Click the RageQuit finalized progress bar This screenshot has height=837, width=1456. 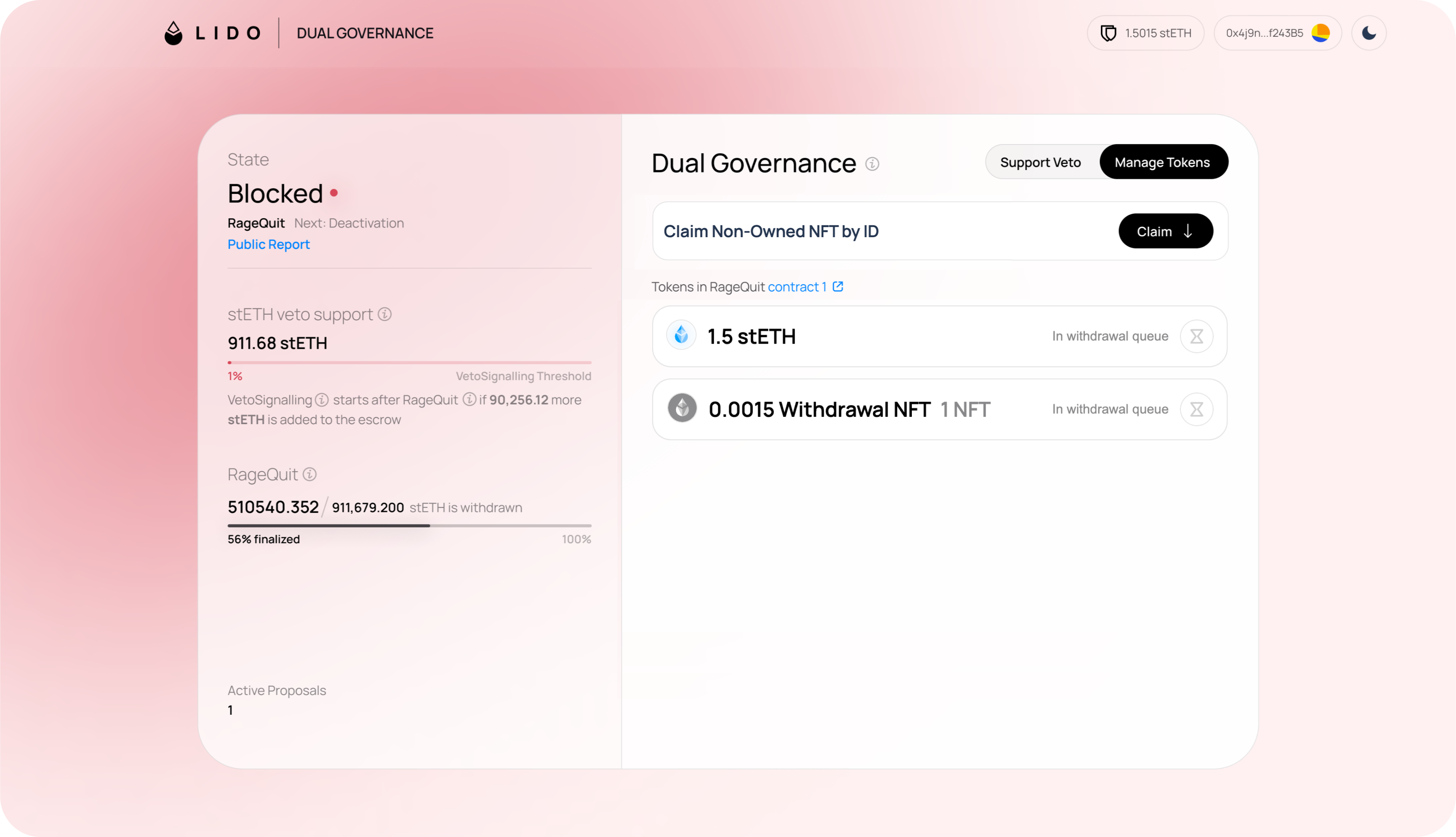[409, 525]
